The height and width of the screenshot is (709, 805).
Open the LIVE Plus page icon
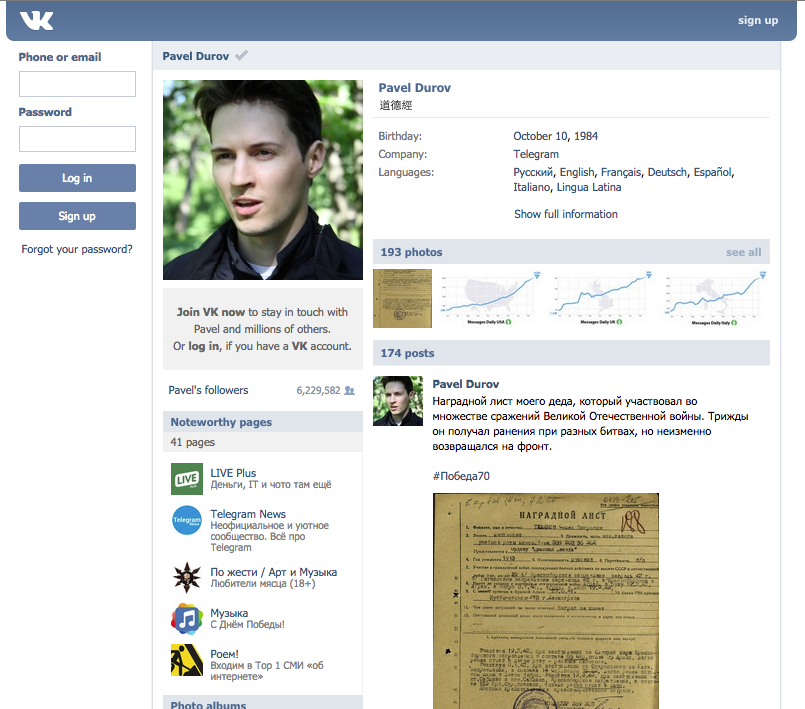pyautogui.click(x=187, y=478)
